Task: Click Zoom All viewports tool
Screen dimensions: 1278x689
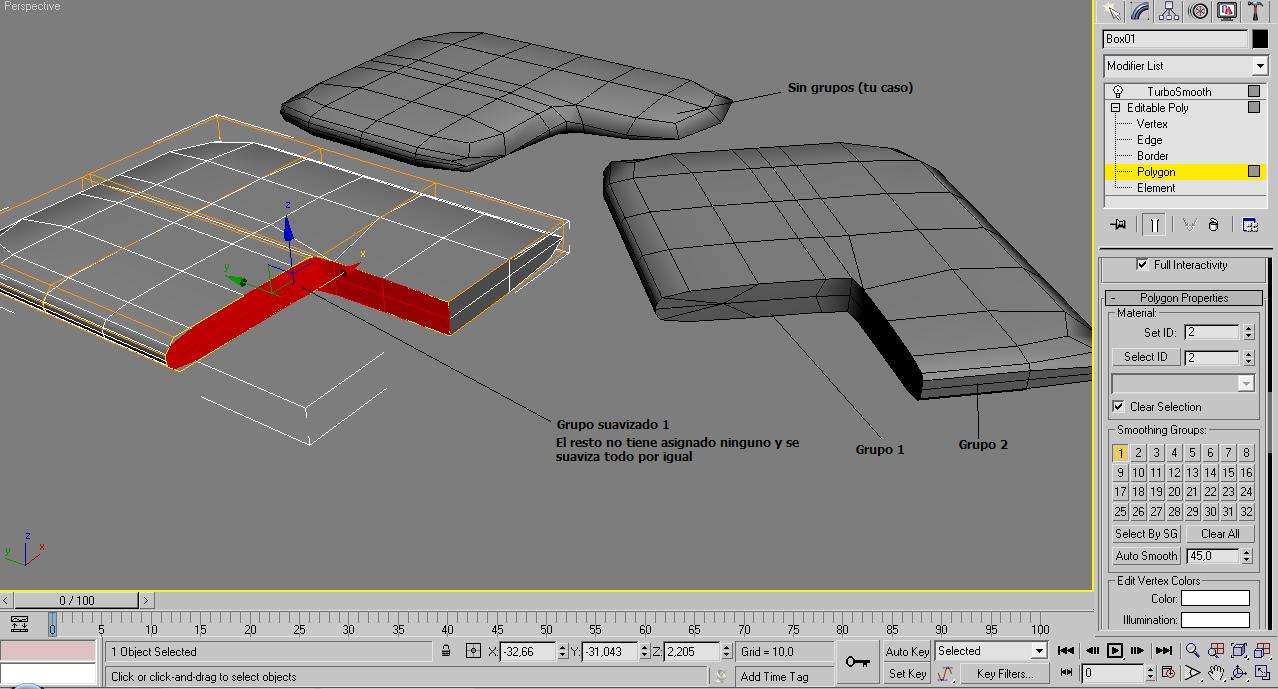Action: click(1216, 651)
